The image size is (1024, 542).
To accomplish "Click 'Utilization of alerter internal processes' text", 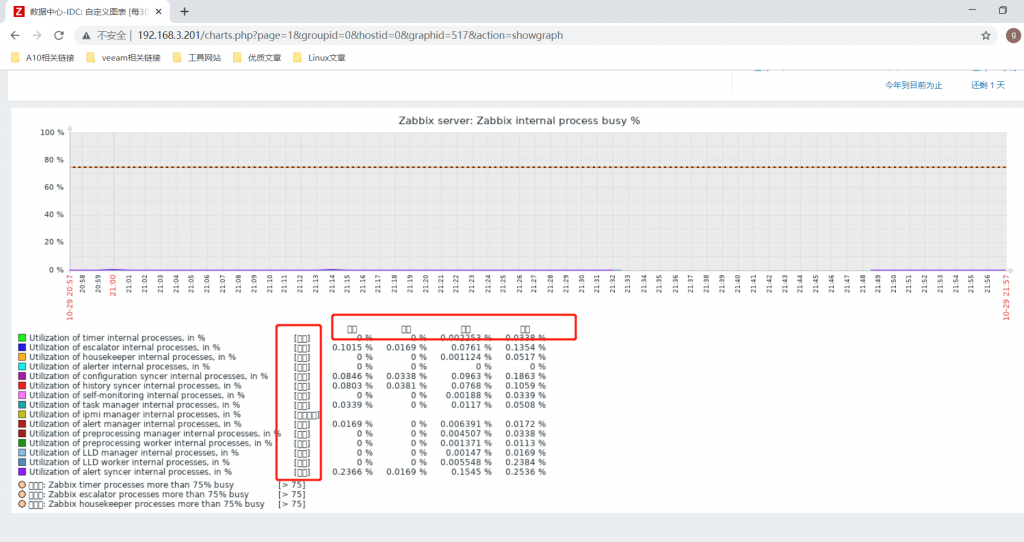I will pos(120,366).
